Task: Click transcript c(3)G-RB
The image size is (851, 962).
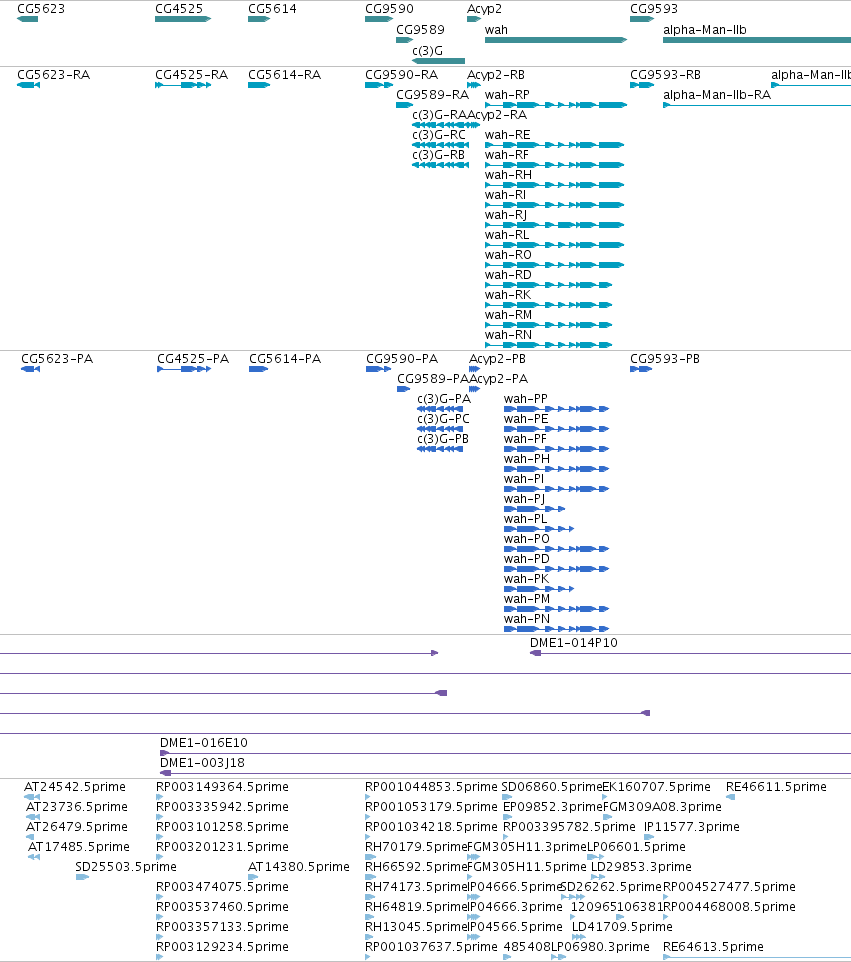Action: (x=439, y=155)
